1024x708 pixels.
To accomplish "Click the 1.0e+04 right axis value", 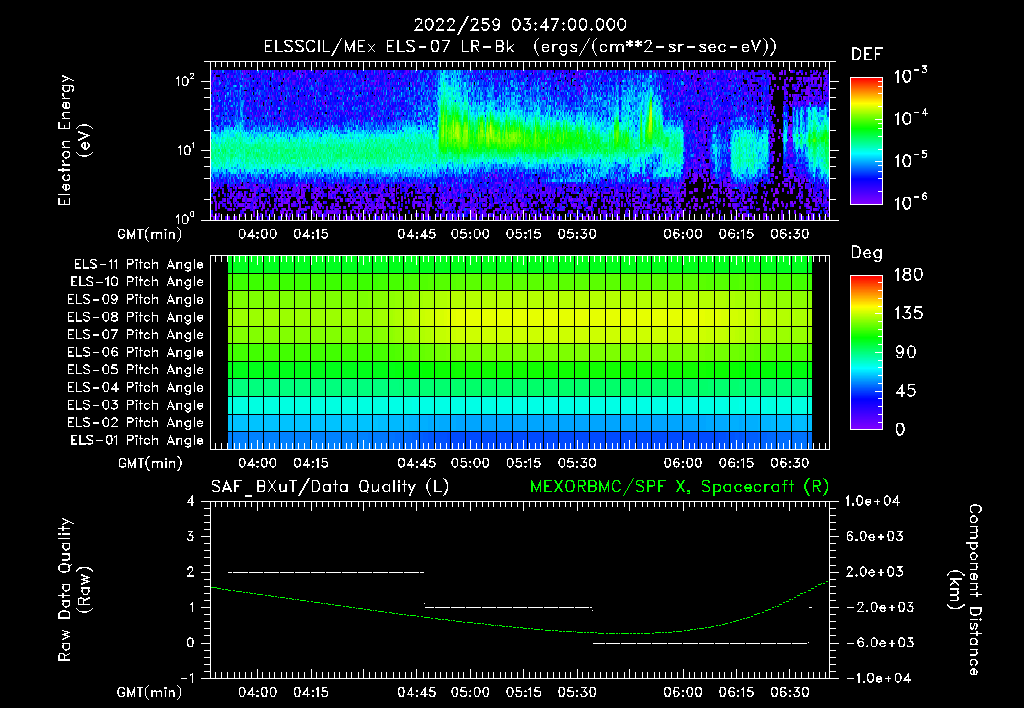I will tap(872, 501).
